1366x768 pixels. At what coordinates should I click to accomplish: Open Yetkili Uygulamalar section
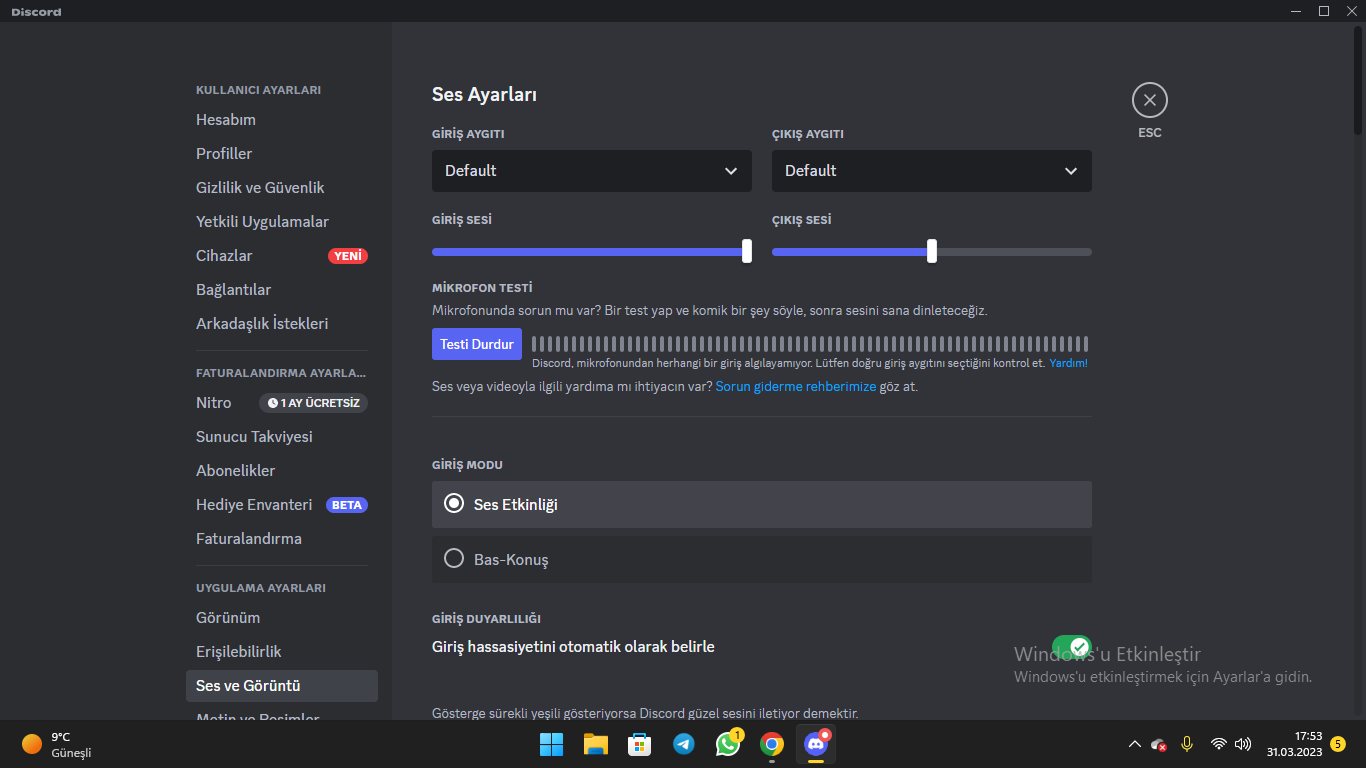point(282,222)
